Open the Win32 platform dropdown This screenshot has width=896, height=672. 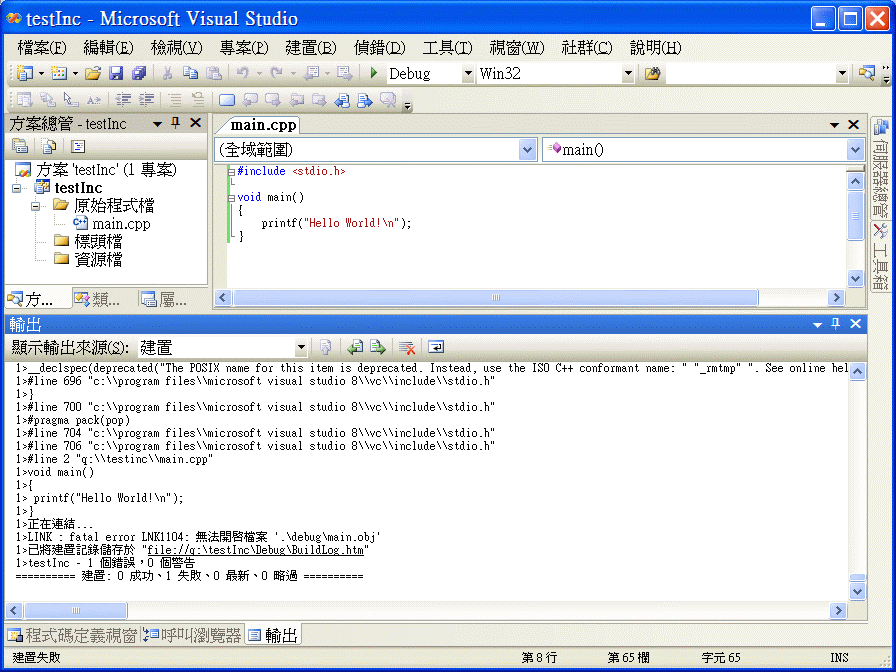point(628,73)
